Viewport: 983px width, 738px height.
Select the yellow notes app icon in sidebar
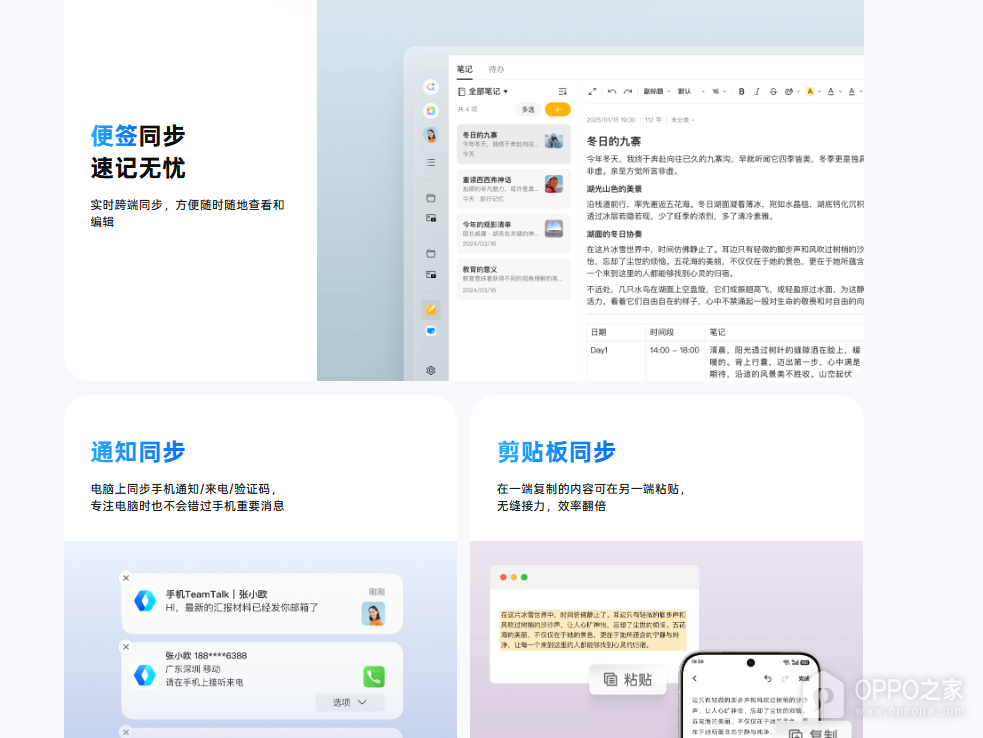point(431,309)
